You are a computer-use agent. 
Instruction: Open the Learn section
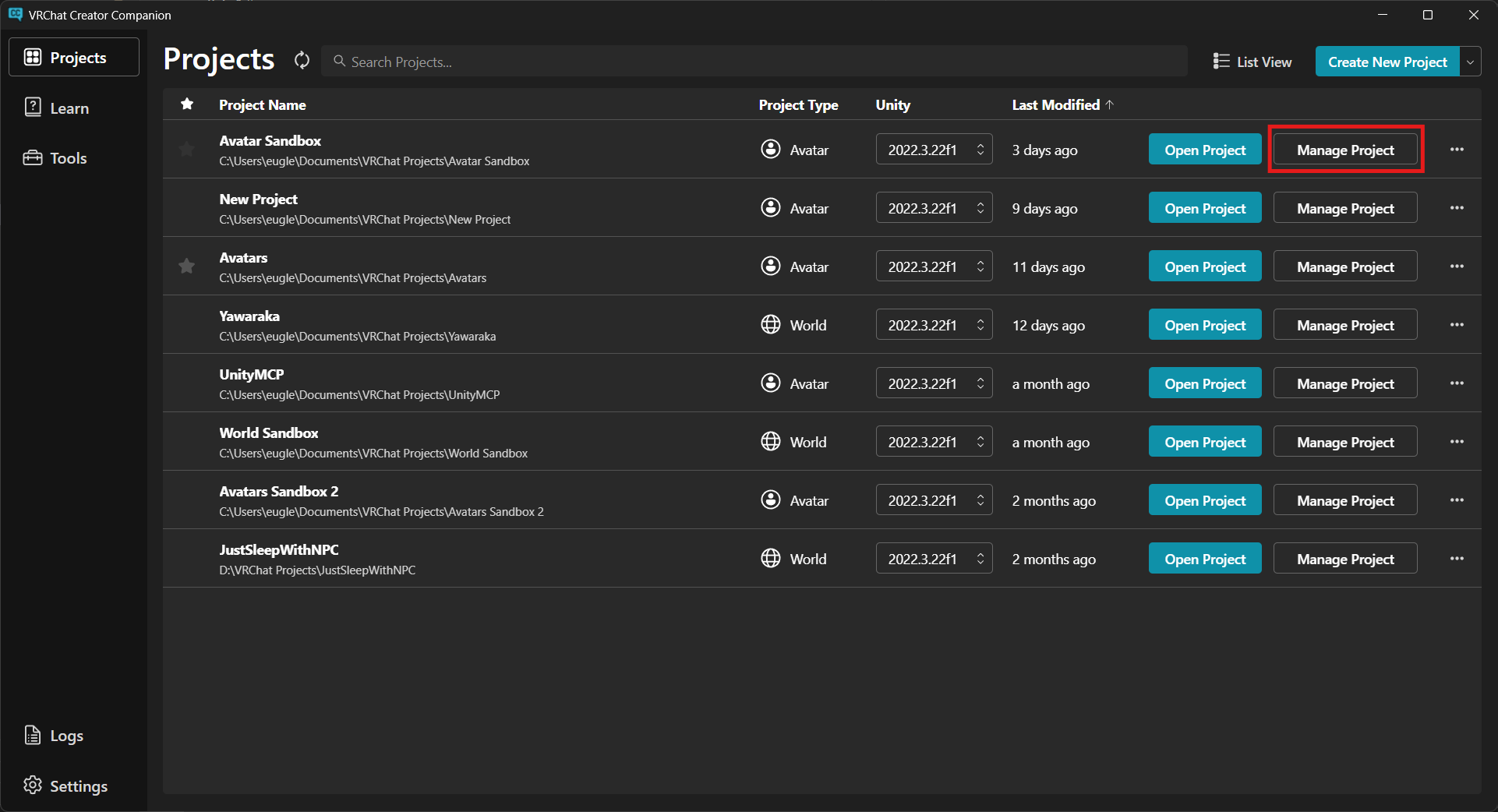(74, 108)
